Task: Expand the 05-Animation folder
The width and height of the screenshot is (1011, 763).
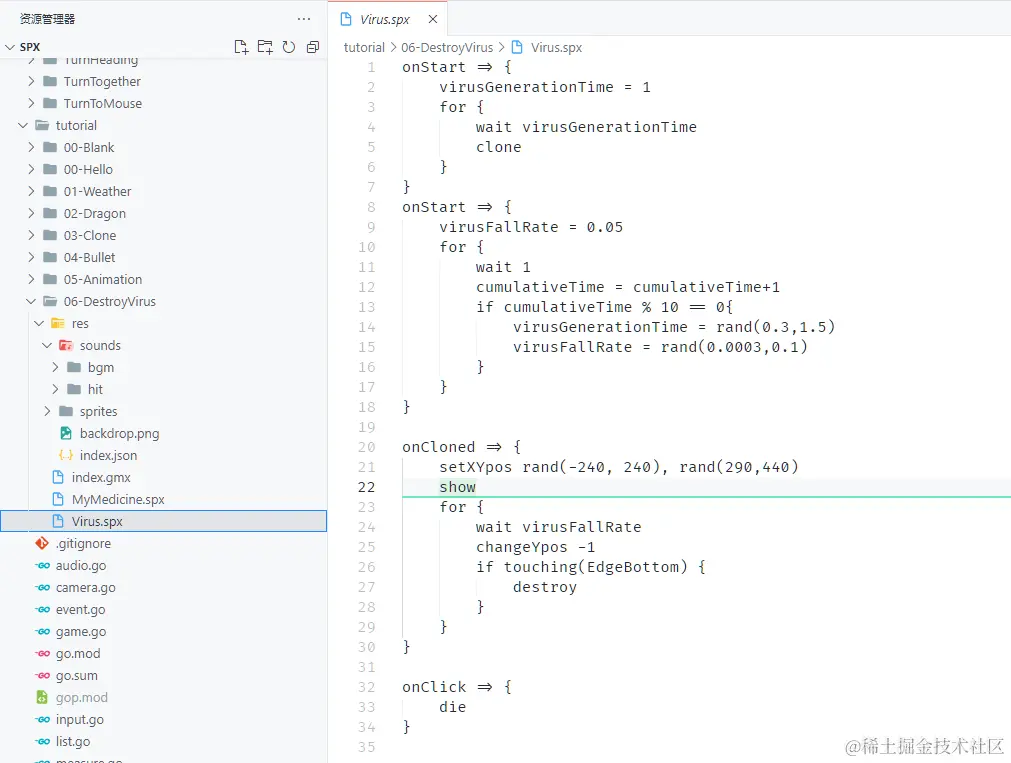Action: [31, 279]
